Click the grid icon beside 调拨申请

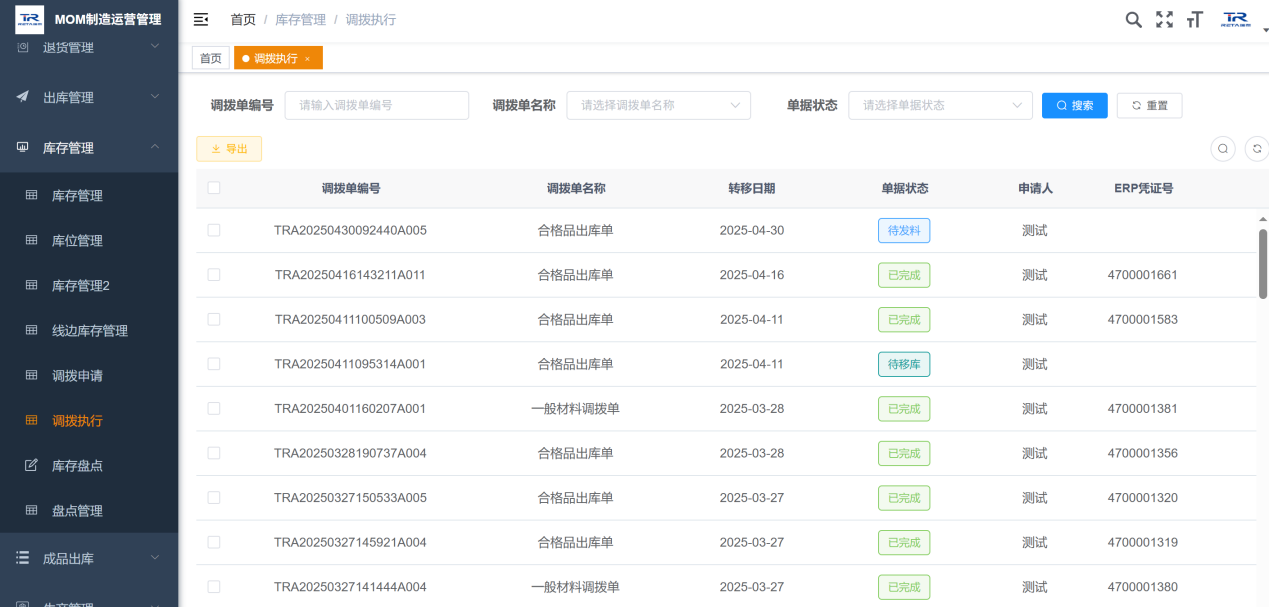coord(31,375)
